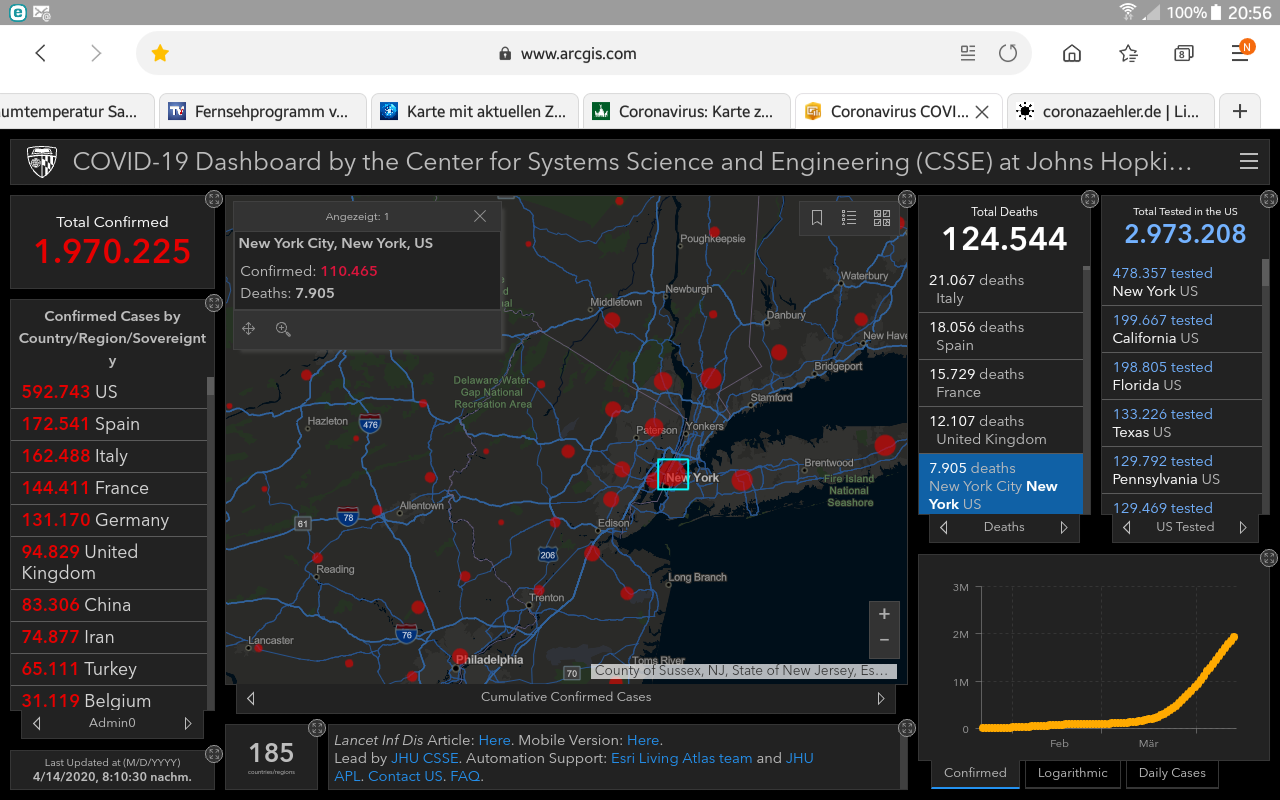This screenshot has width=1280, height=800.
Task: Click previous arrow beside US Tested
Action: pos(1128,527)
